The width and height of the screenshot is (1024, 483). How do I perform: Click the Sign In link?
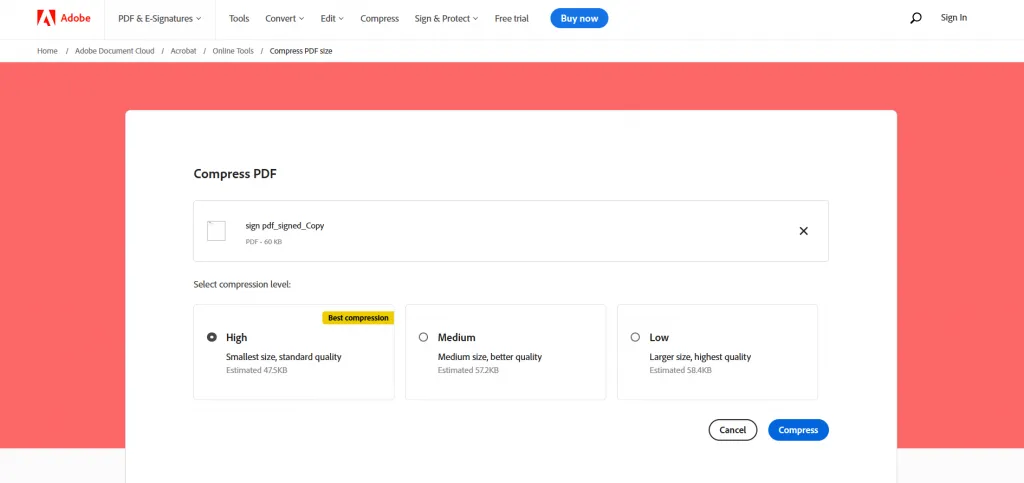point(953,18)
